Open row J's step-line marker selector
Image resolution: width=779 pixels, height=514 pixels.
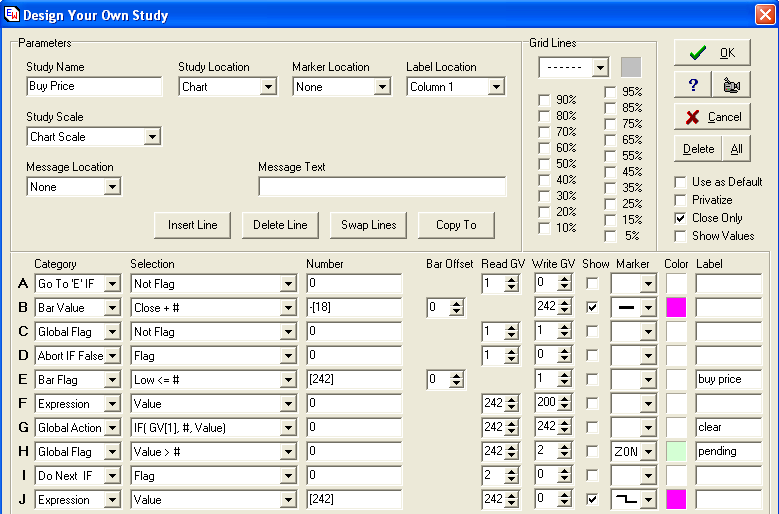point(647,499)
